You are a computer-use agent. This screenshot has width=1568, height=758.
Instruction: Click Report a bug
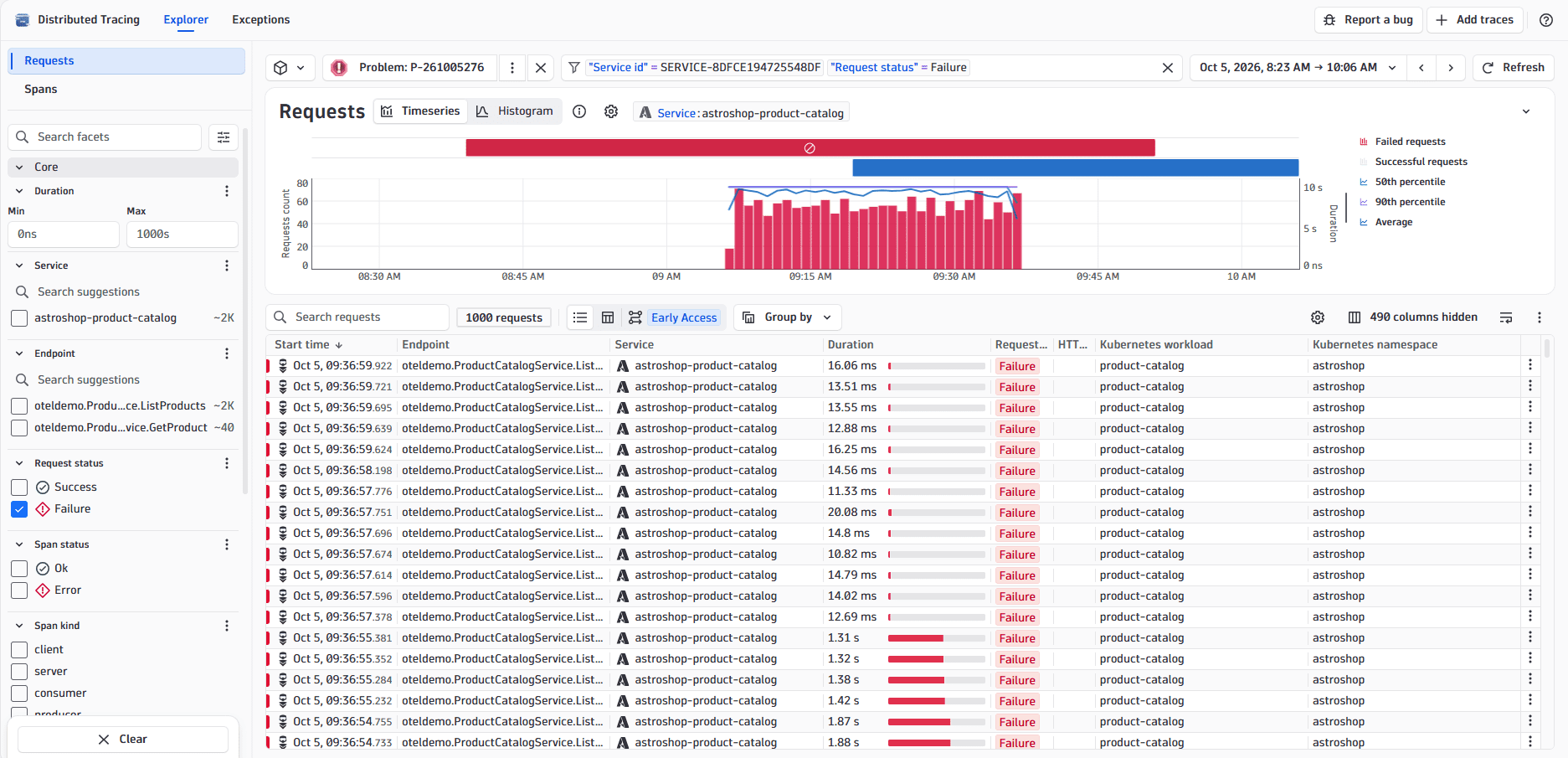[x=1369, y=20]
